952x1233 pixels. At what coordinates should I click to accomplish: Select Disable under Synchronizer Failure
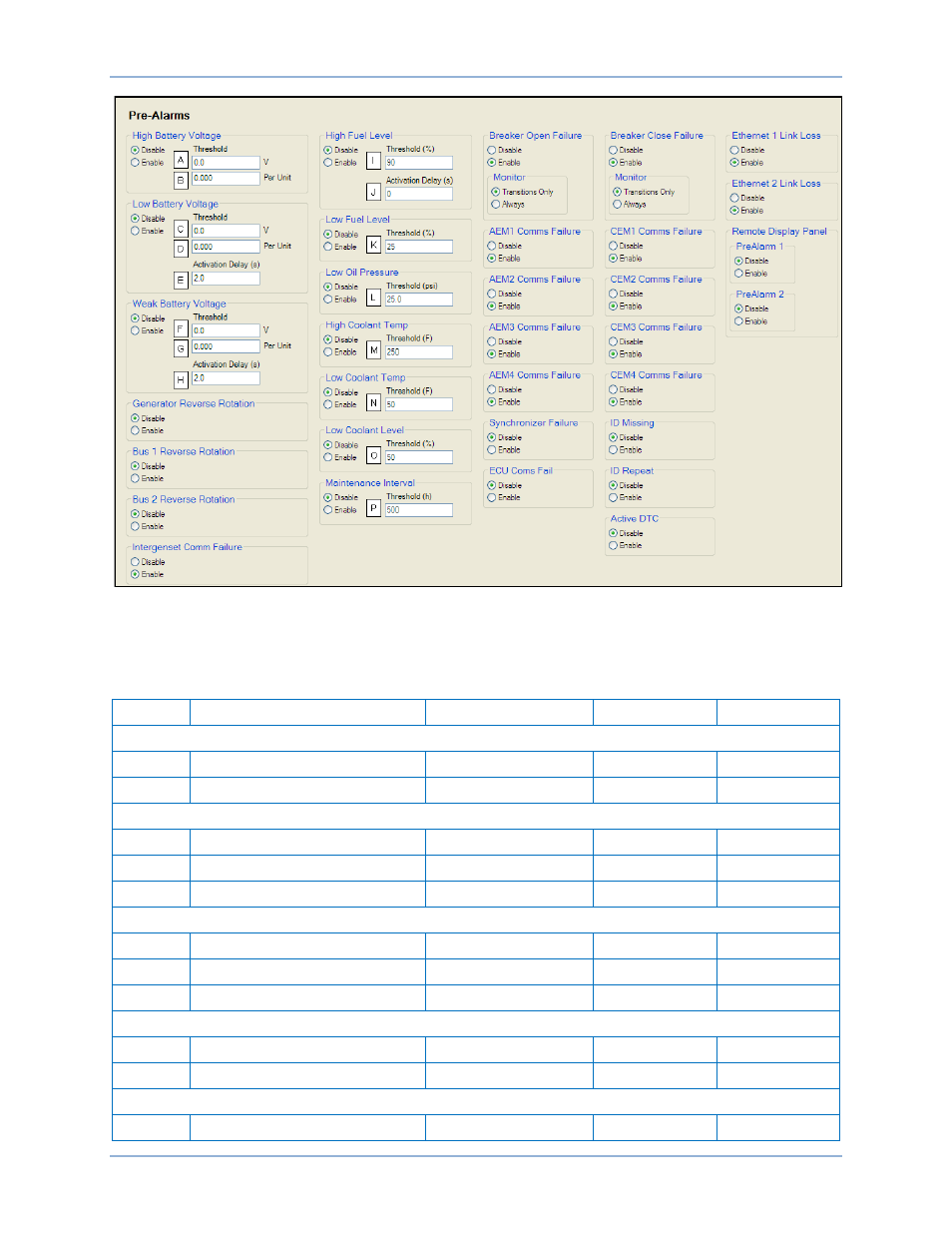[491, 437]
